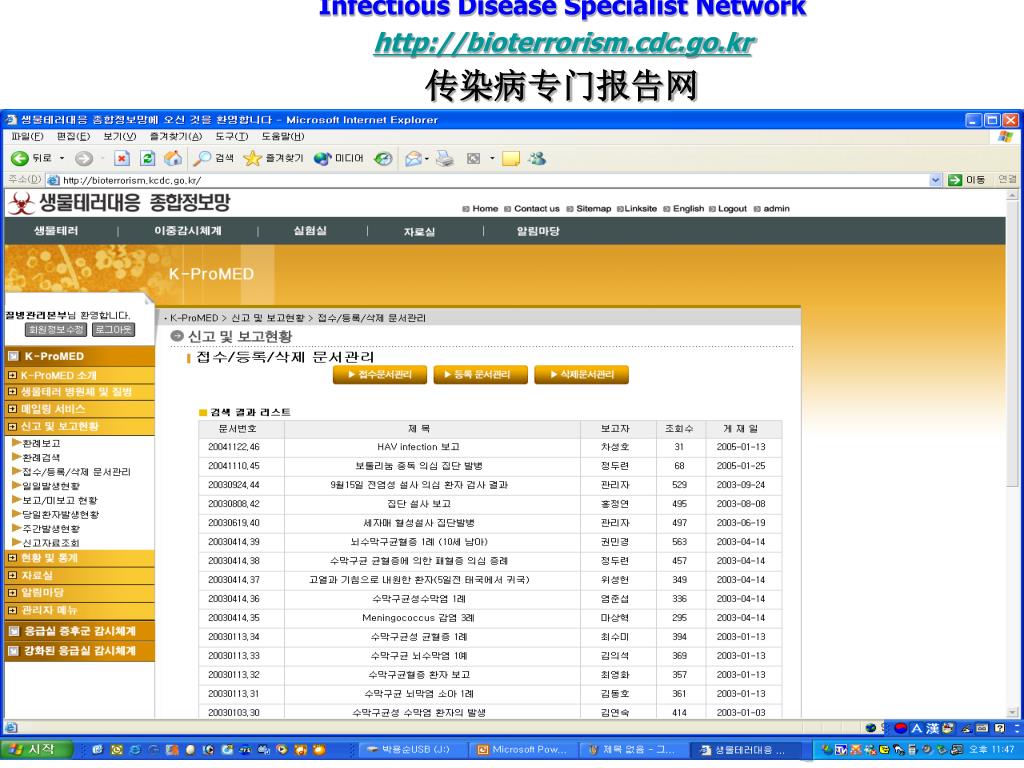This screenshot has height=768, width=1024.
Task: Click the Media globe icon
Action: [x=323, y=158]
